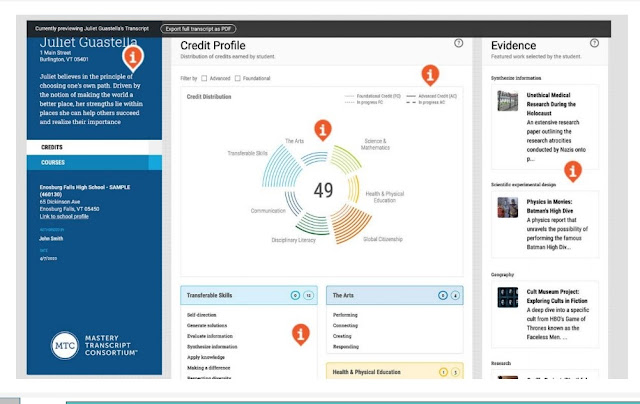
Task: Select the Evaluate information skill
Action: (210, 336)
